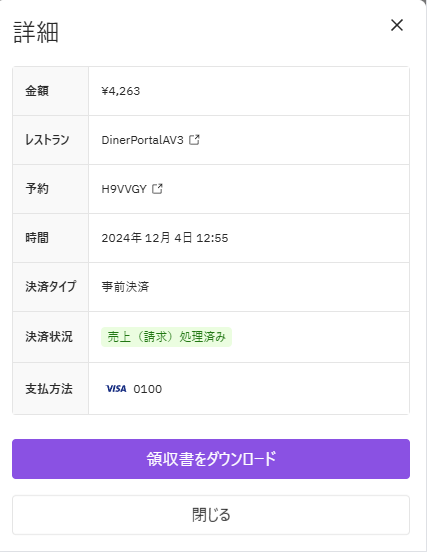This screenshot has height=552, width=427.
Task: Click the 閉じる button
Action: click(211, 515)
